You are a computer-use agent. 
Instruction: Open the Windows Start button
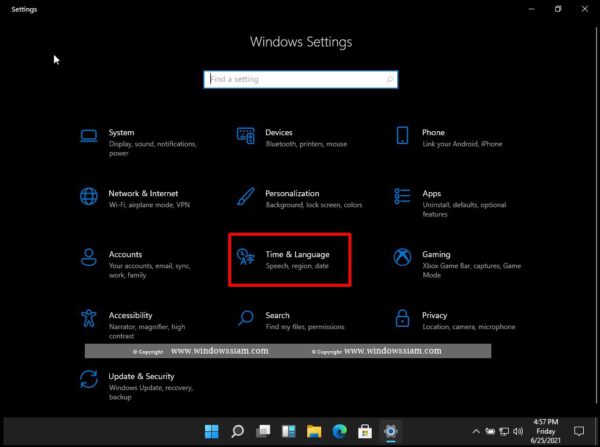pyautogui.click(x=212, y=432)
